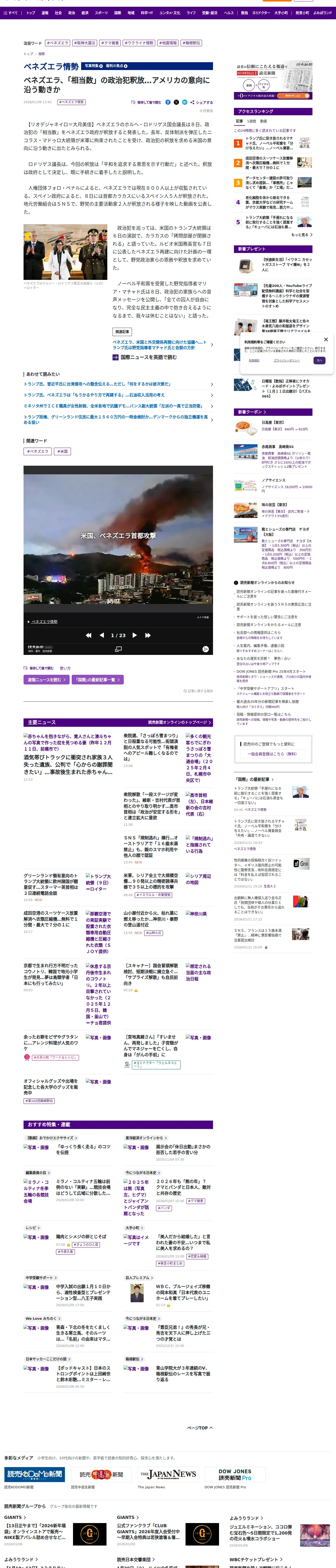Open 発言小町 in top navigation
Screen dimensions: 336x1568
tap(302, 13)
